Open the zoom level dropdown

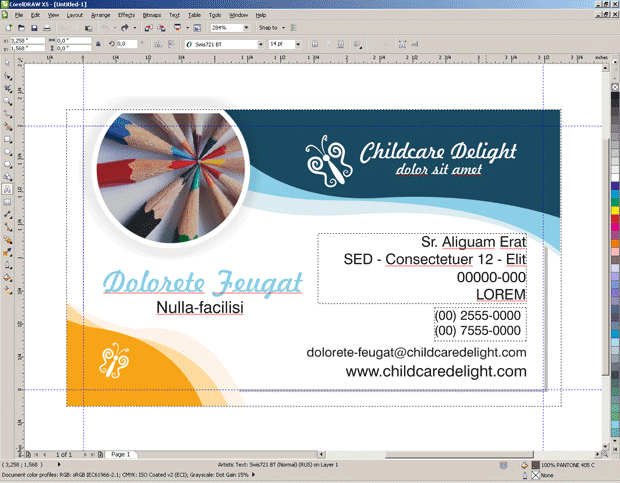coord(246,28)
